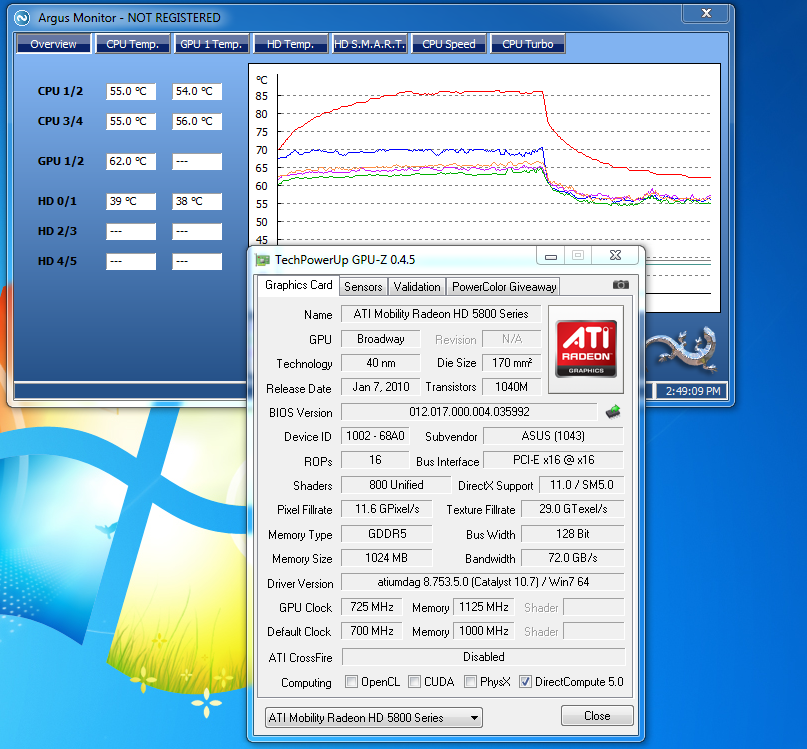Click the Argus Monitor clock 2:49:09 PM
807x749 pixels.
point(692,391)
